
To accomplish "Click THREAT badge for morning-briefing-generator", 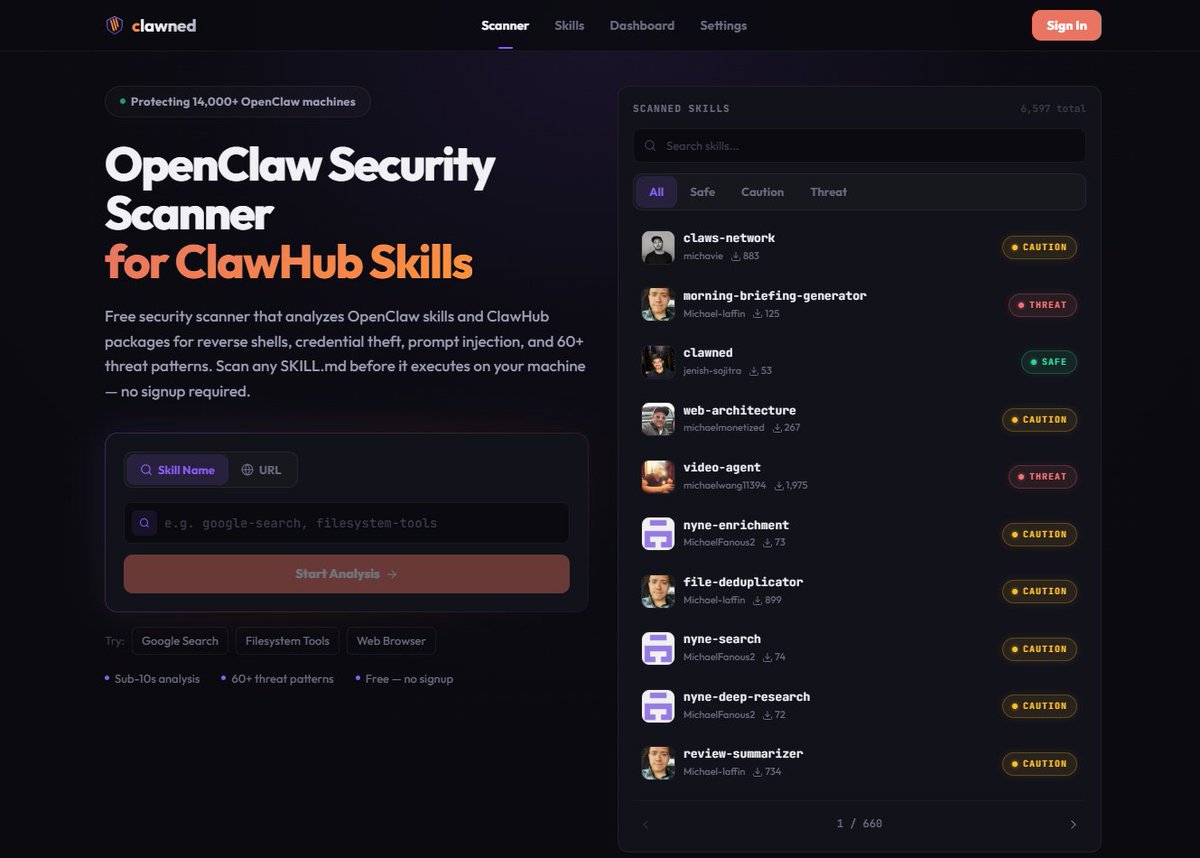I will (1042, 305).
